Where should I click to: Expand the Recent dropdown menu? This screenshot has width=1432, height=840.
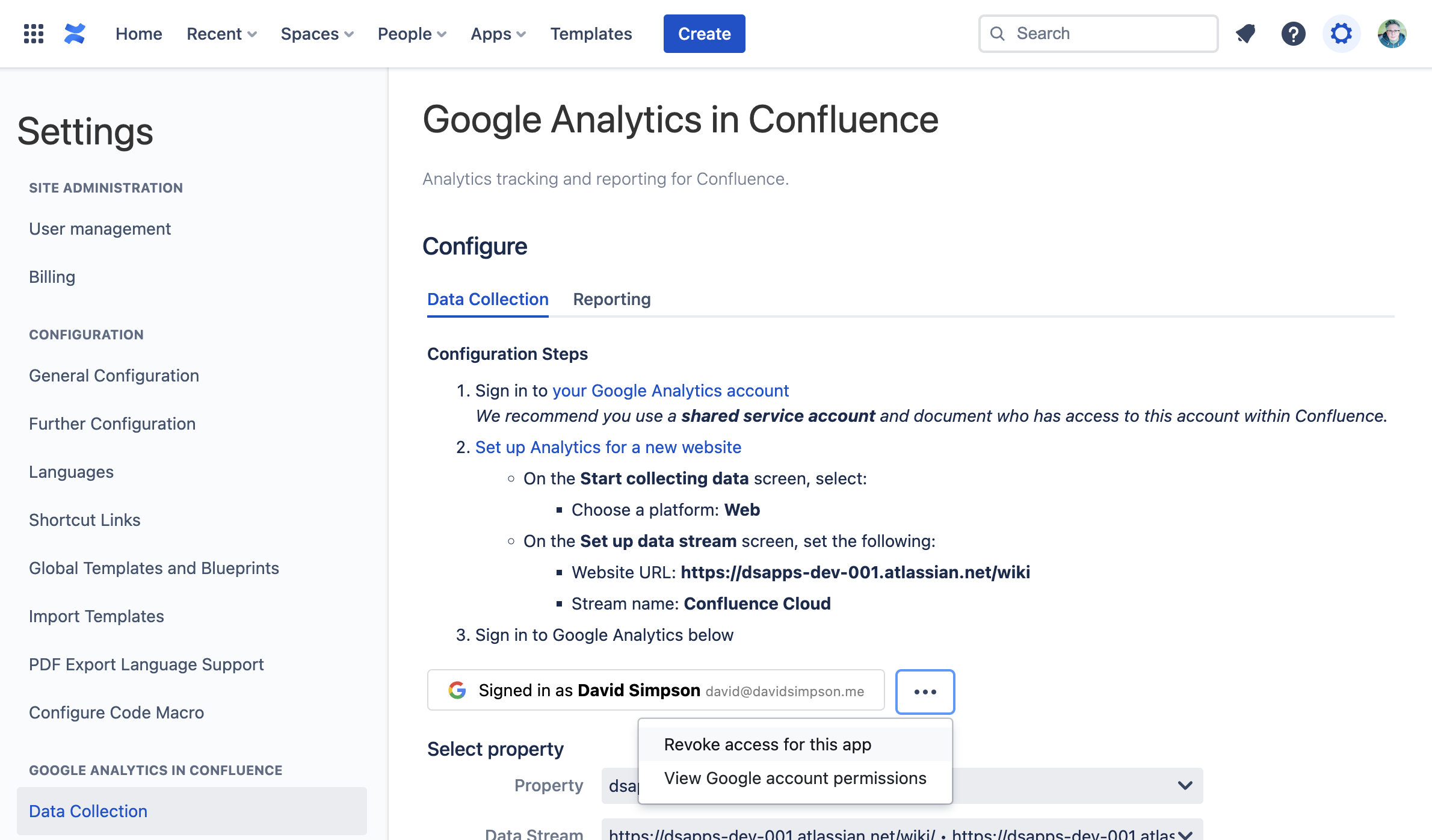coord(221,34)
